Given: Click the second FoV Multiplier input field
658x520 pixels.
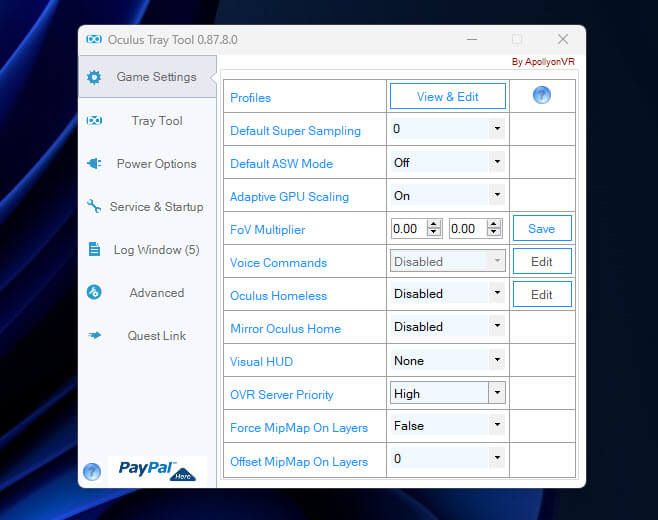Looking at the screenshot, I should 468,228.
